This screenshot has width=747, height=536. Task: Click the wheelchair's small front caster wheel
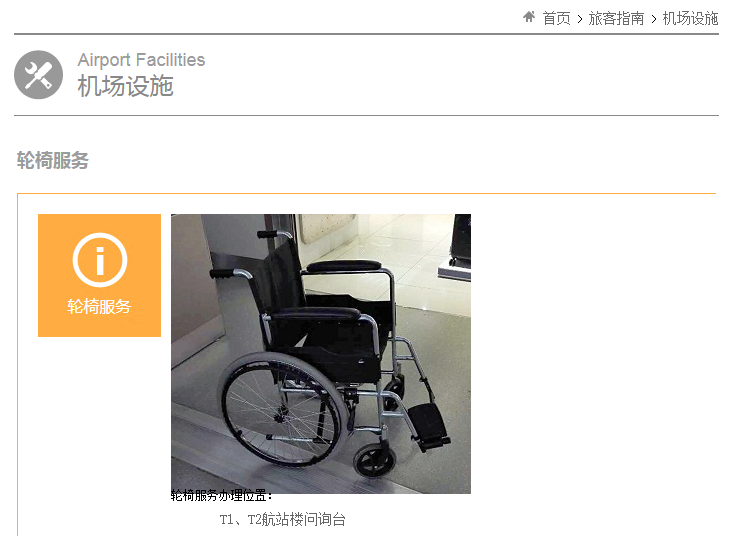pos(374,460)
